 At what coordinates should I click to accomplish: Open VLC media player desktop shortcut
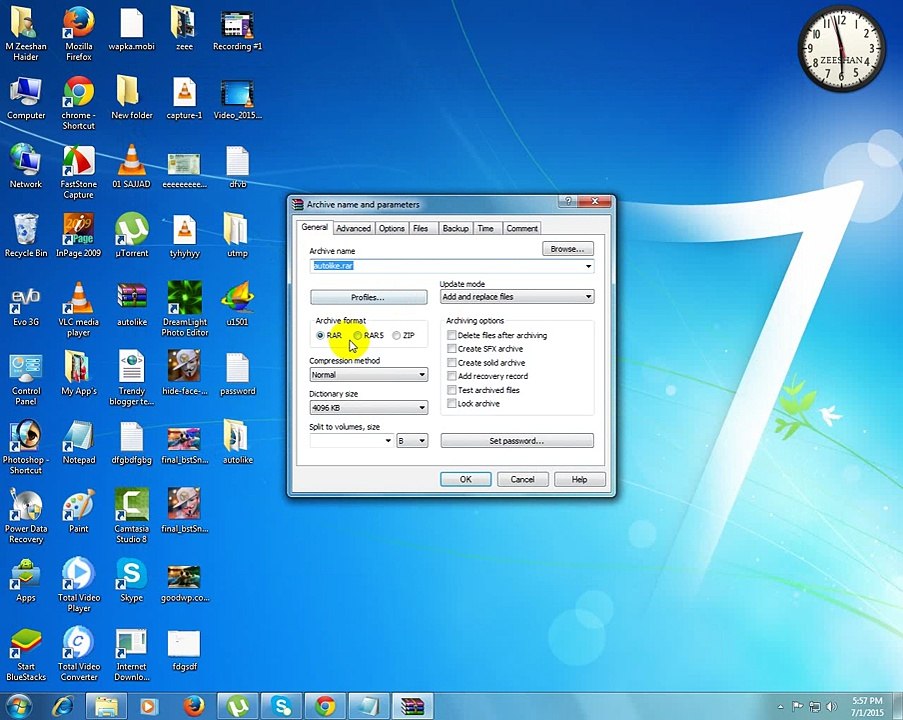[79, 309]
